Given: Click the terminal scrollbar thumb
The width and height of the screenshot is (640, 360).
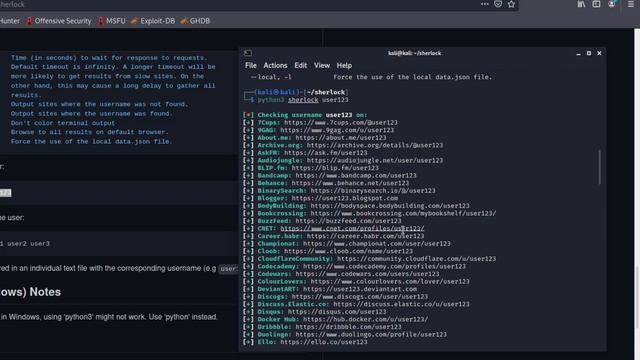Looking at the screenshot, I should (x=599, y=167).
